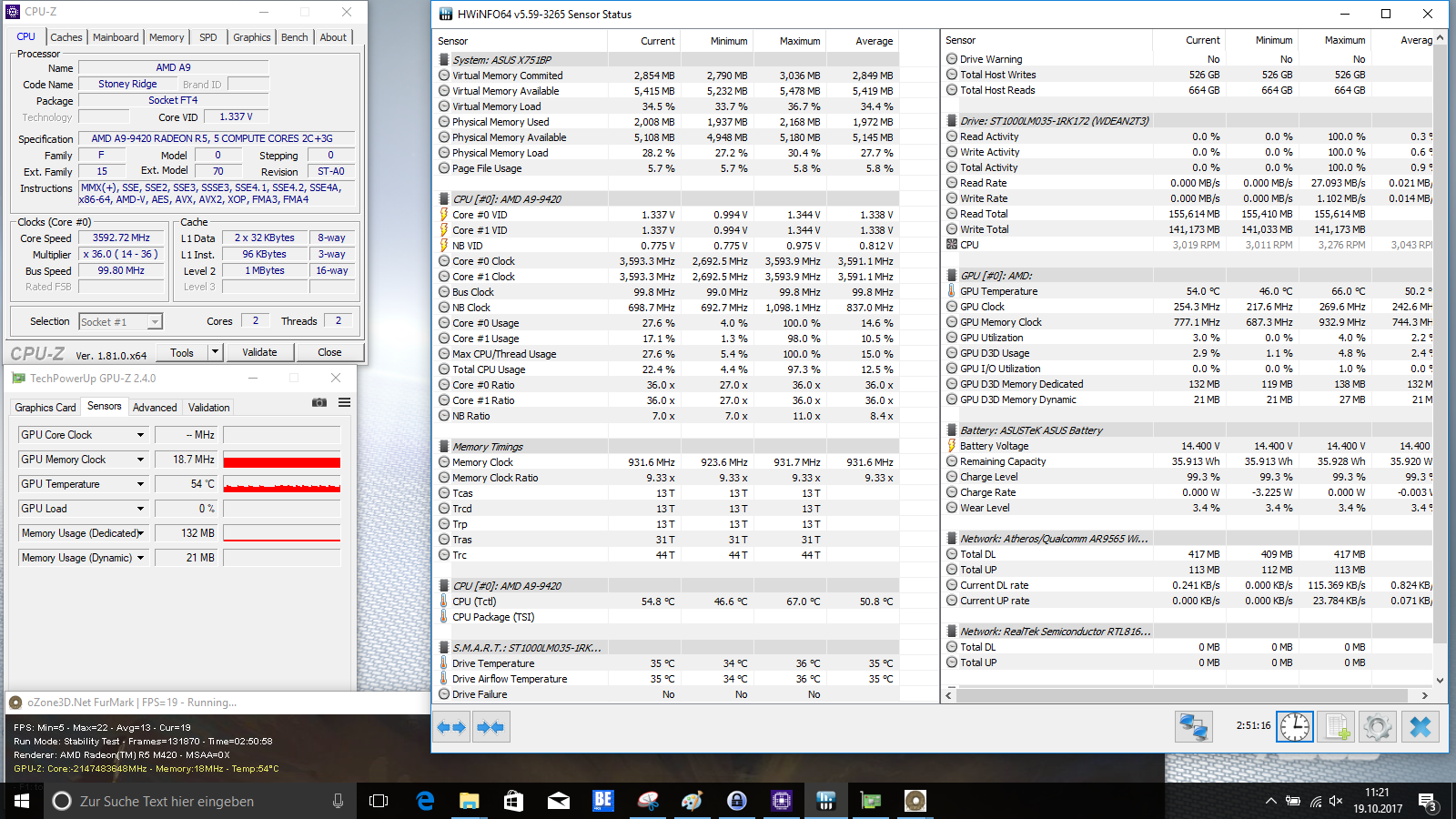Viewport: 1456px width, 819px height.
Task: Click the clock reset timer icon in HWiNFO
Action: tap(1294, 726)
